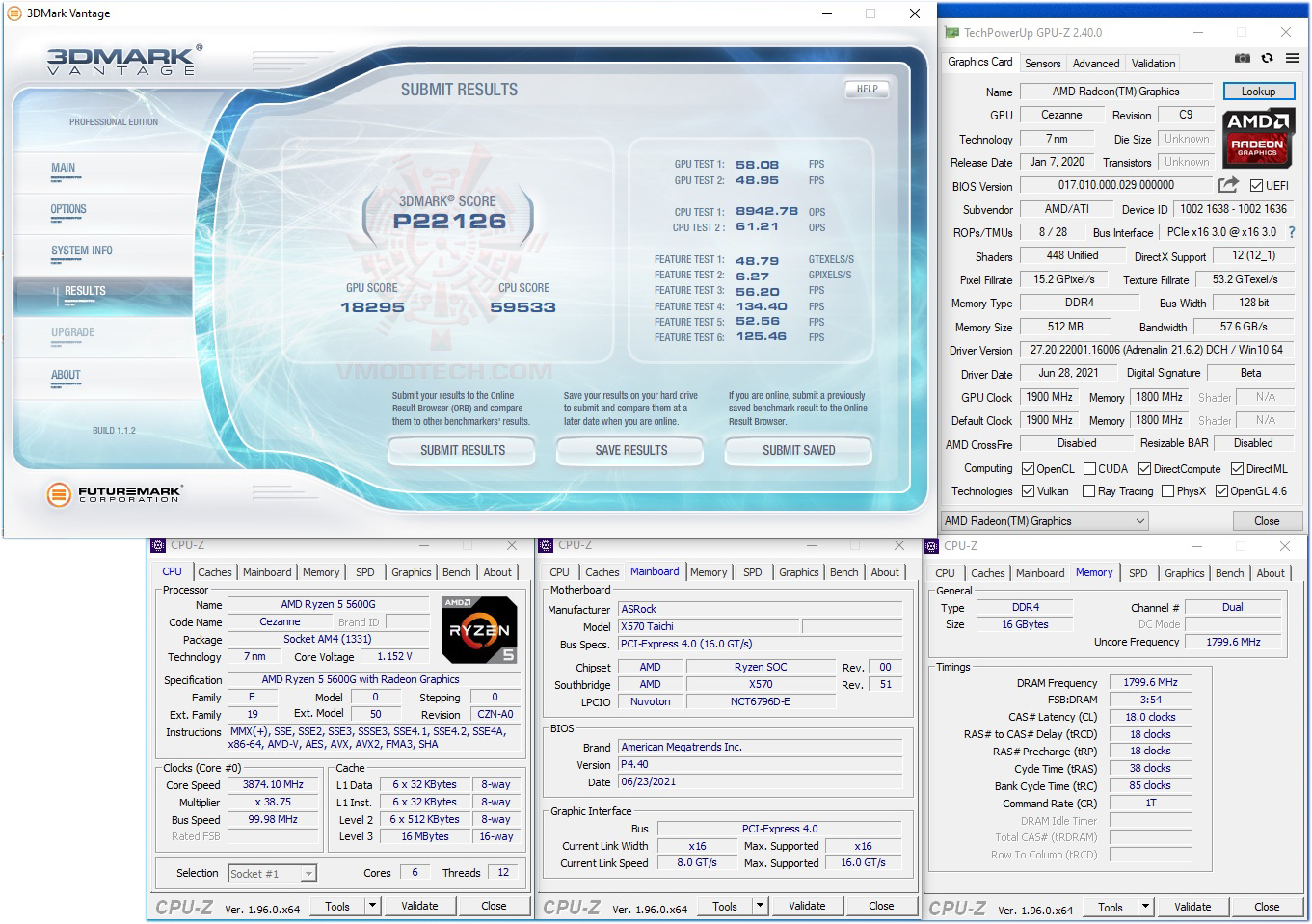Screen dimensions: 1312x924
Task: Toggle the Vulkan checkbox
Action: point(1028,491)
